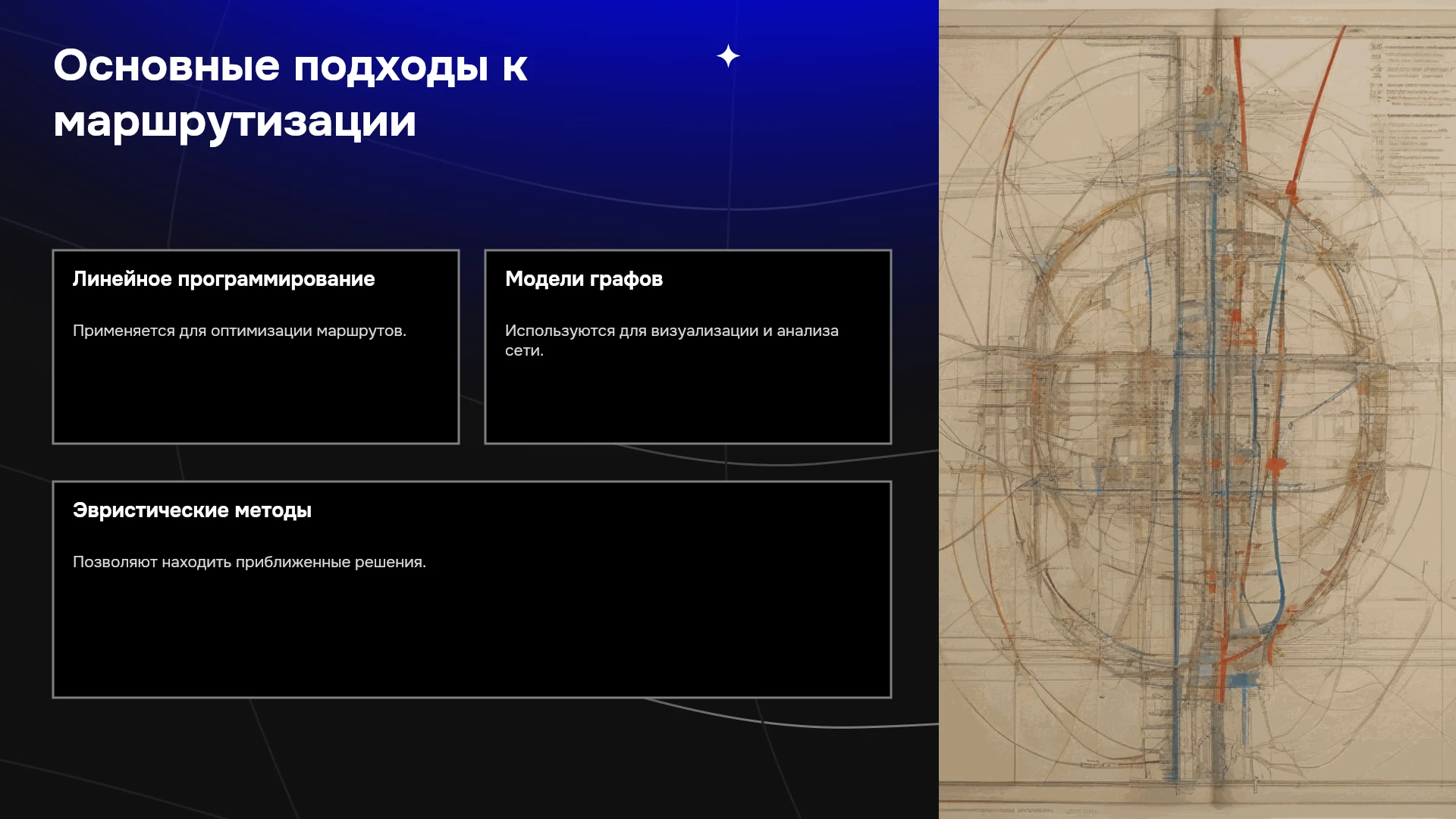Click the text 'Используются для визуализации и анализа сети.'
The width and height of the screenshot is (1456, 819).
[672, 340]
